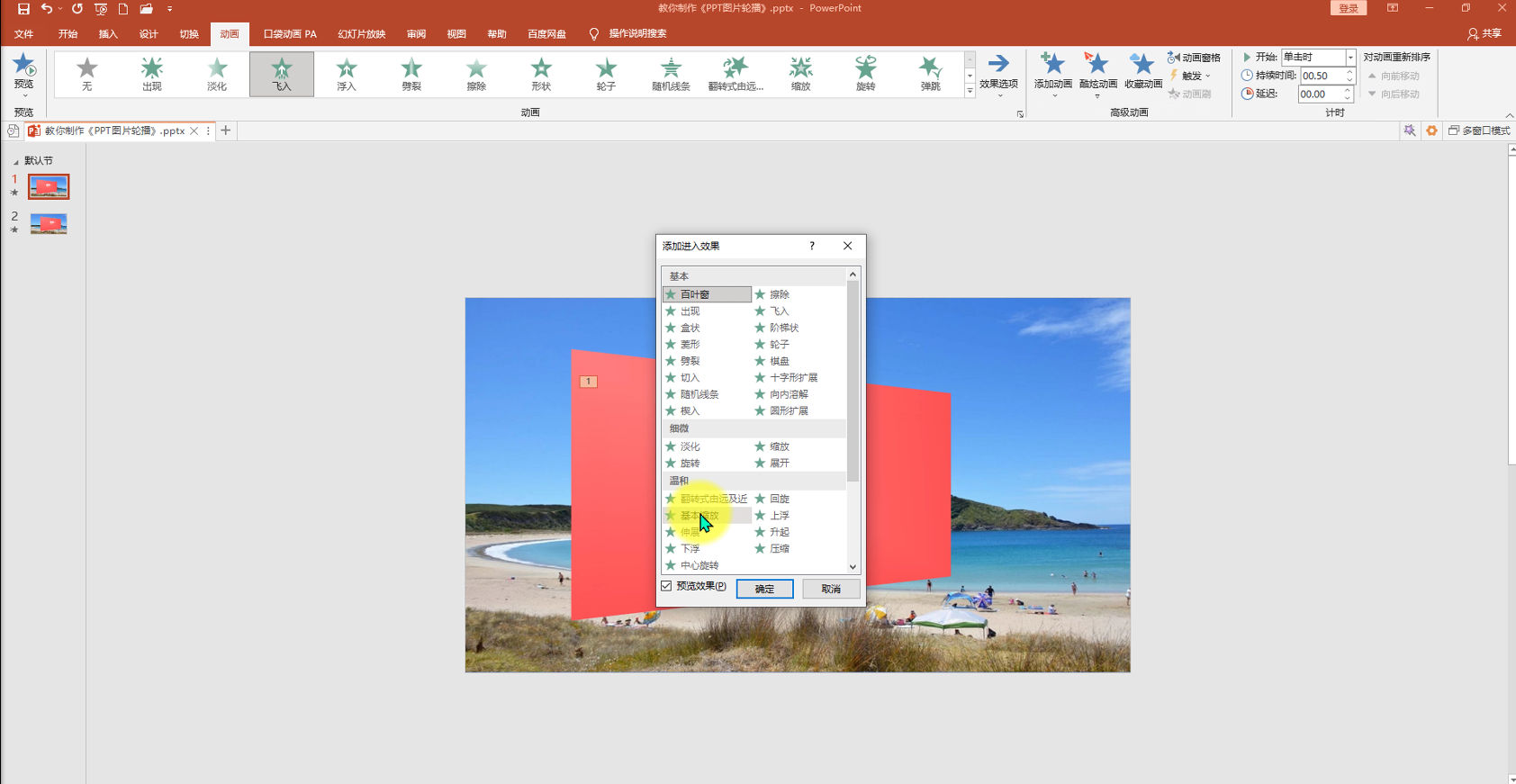Click 多窗口模式 multi-window mode button

[1479, 131]
